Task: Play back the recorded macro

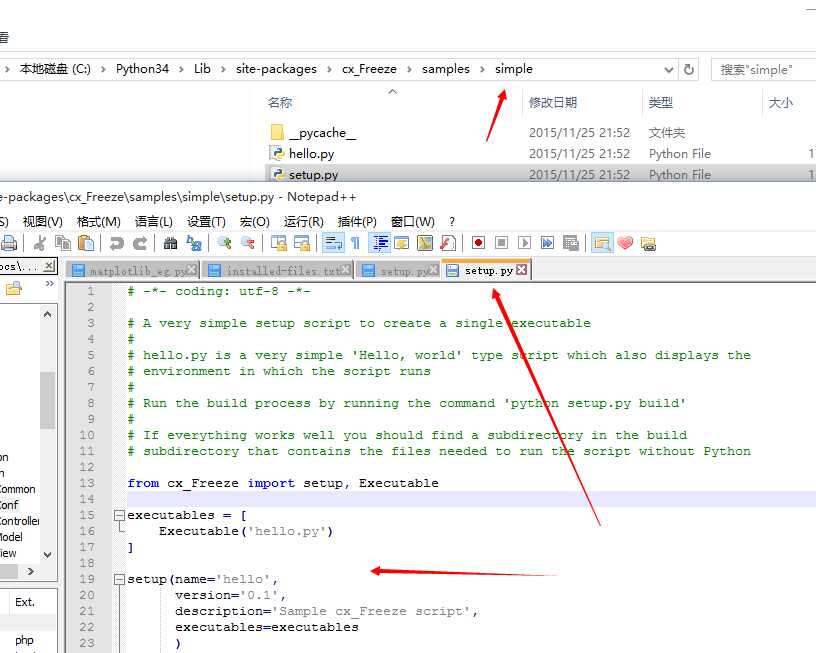Action: tap(524, 243)
